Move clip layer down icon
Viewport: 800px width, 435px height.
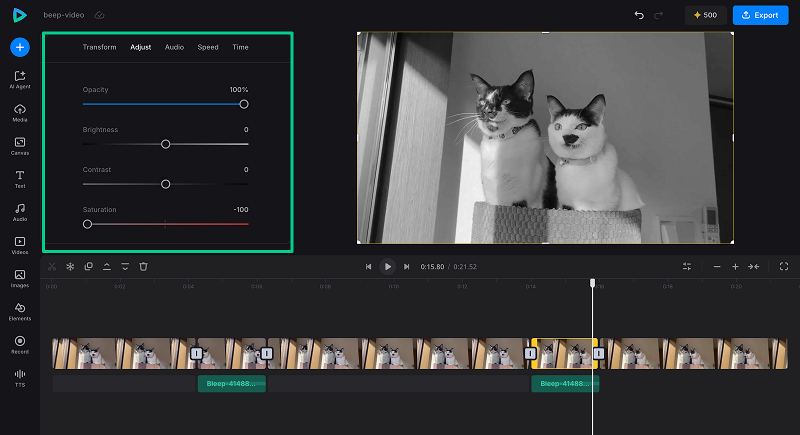click(125, 267)
